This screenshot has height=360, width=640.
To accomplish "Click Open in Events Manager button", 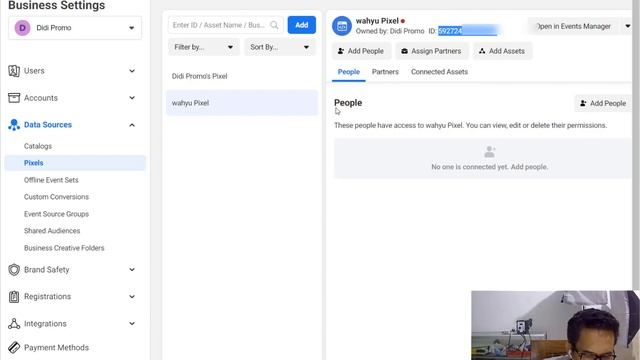I will click(573, 26).
